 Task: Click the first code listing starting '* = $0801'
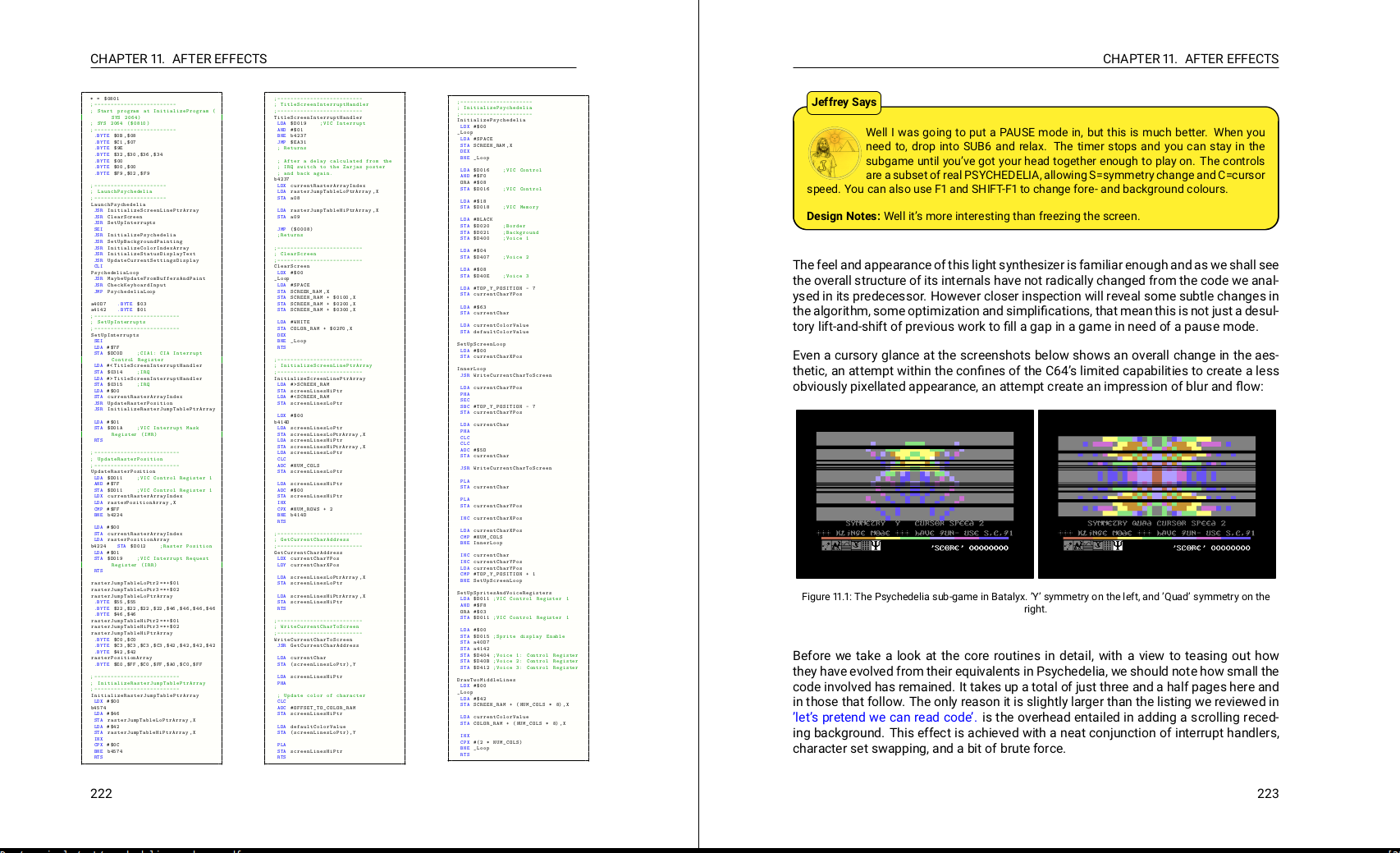click(152, 428)
